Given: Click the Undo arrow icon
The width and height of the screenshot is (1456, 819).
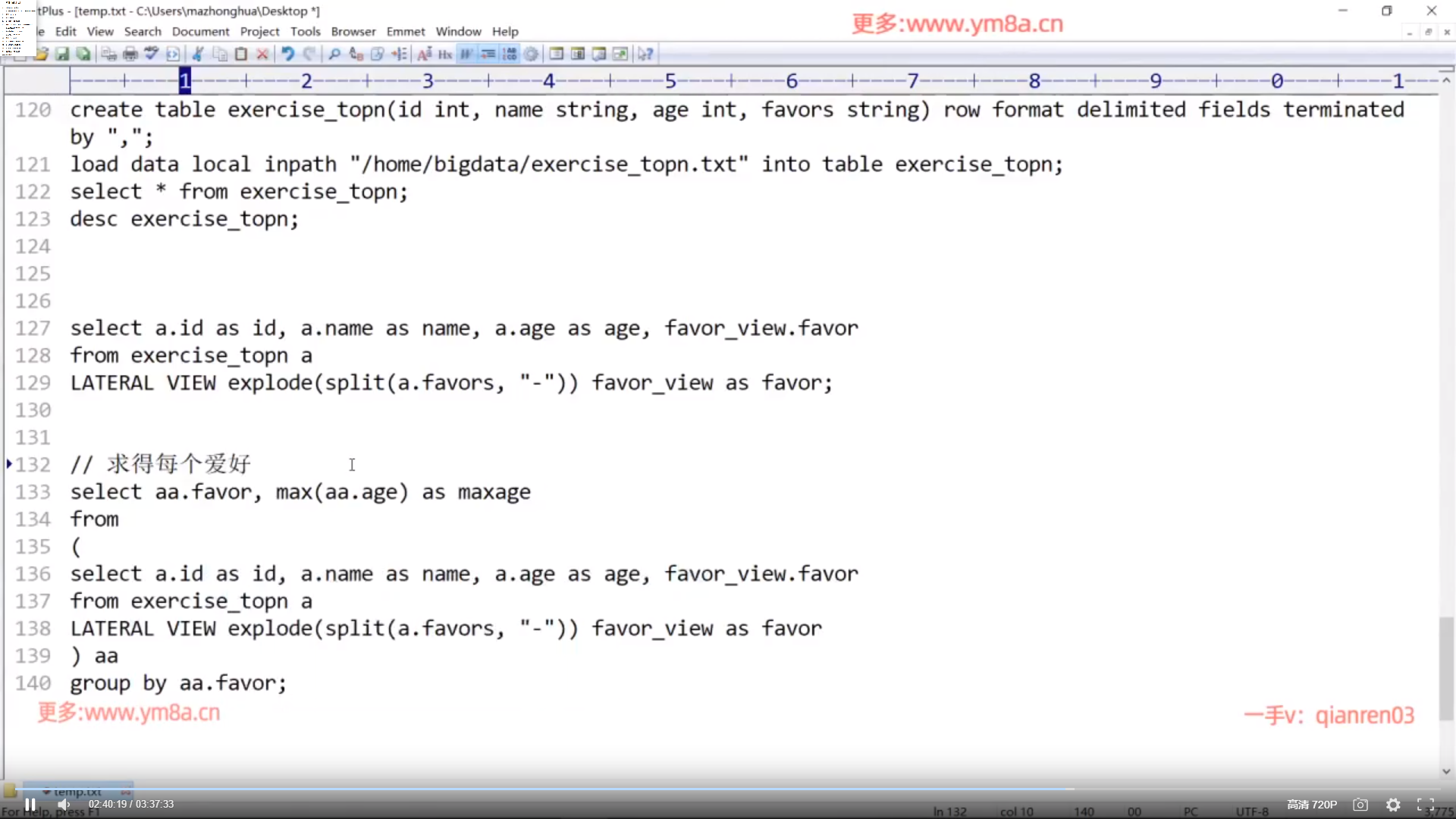Looking at the screenshot, I should coord(287,54).
